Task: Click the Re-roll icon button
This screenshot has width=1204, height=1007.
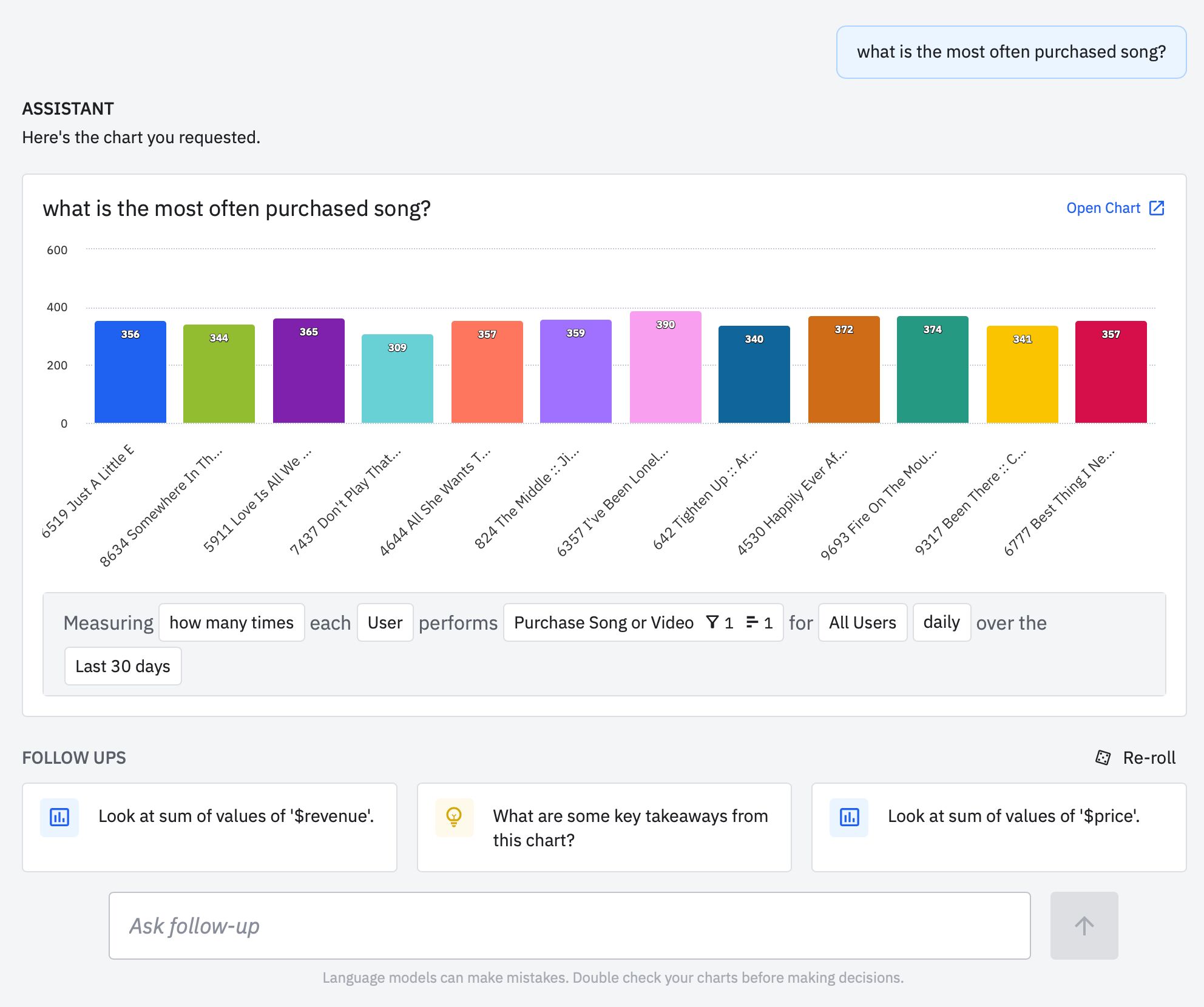Action: click(x=1102, y=758)
